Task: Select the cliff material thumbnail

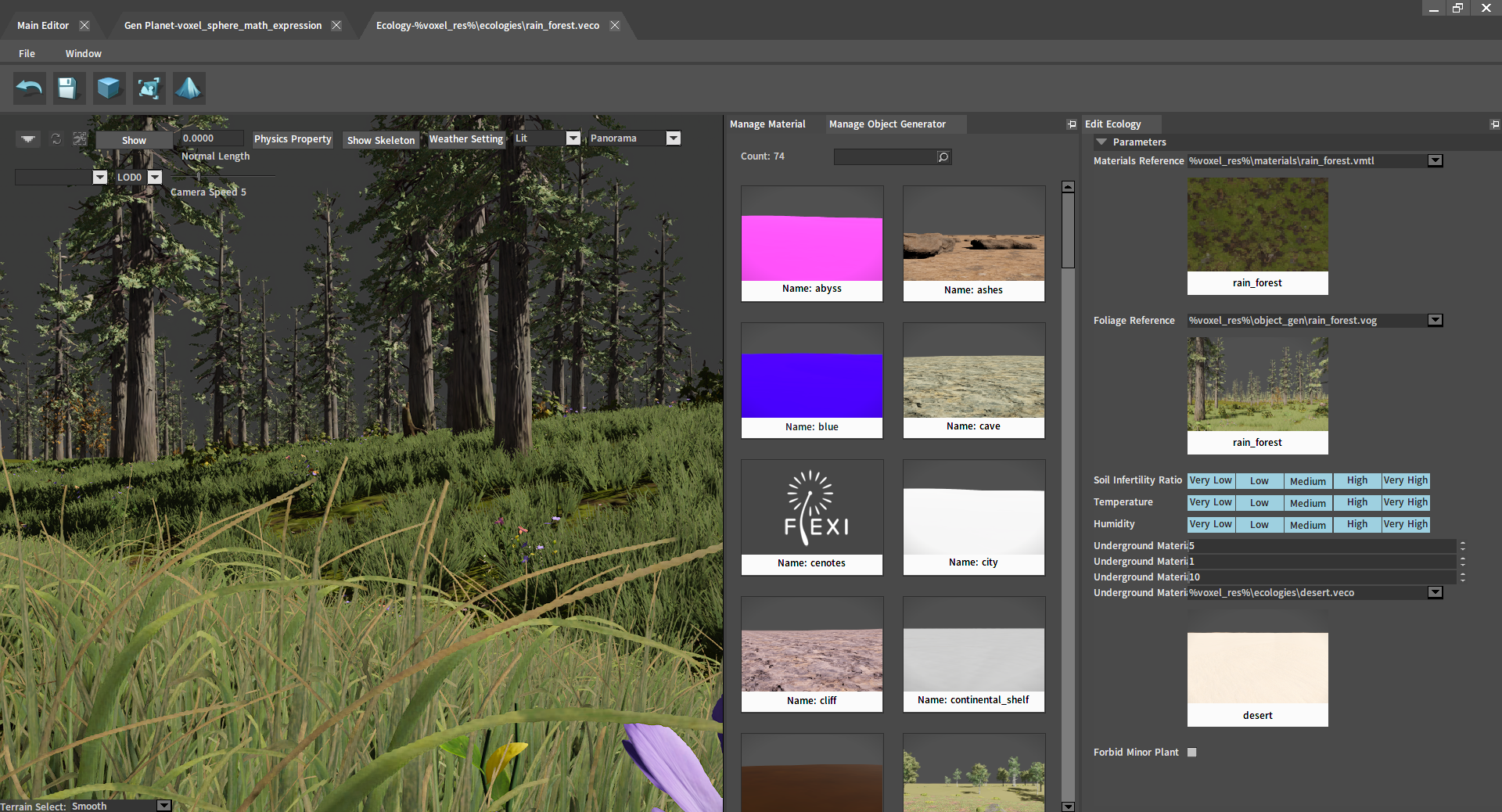Action: pyautogui.click(x=812, y=654)
